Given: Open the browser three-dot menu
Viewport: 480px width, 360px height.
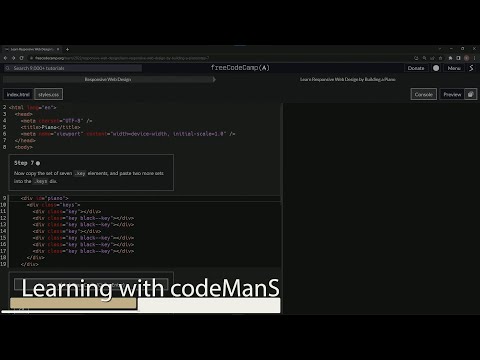Looking at the screenshot, I should click(x=474, y=58).
